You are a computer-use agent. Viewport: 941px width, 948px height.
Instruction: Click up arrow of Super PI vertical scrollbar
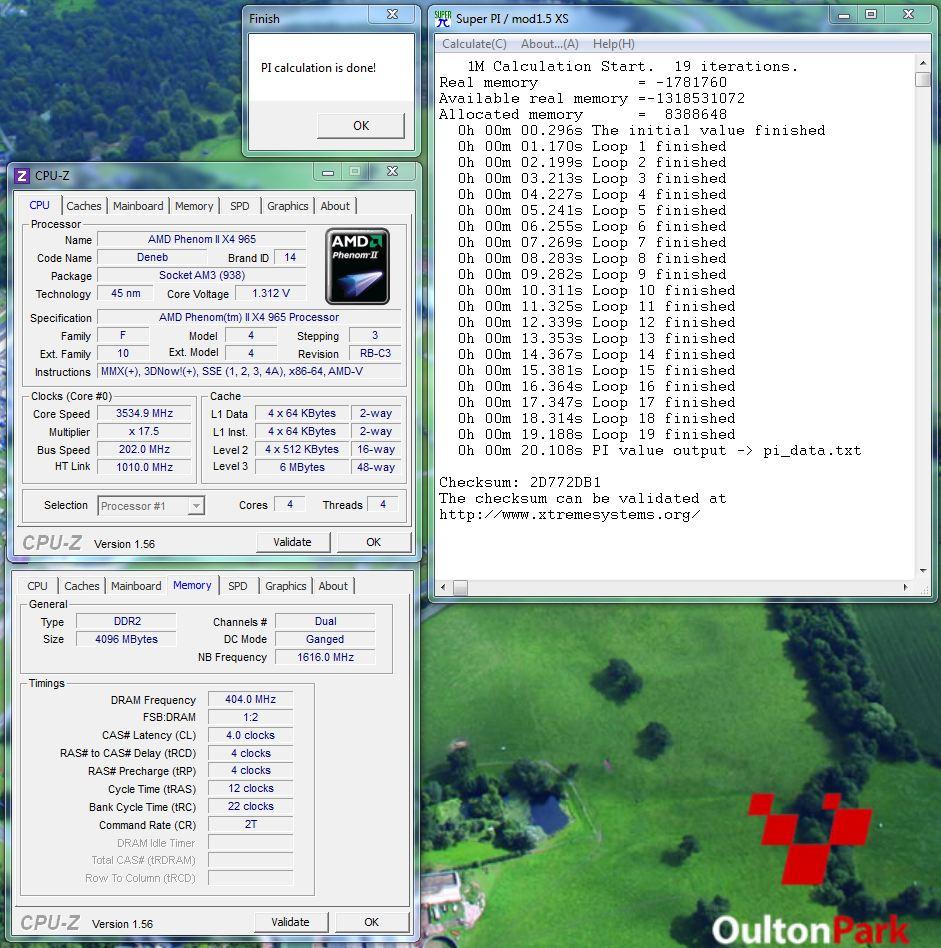point(923,62)
